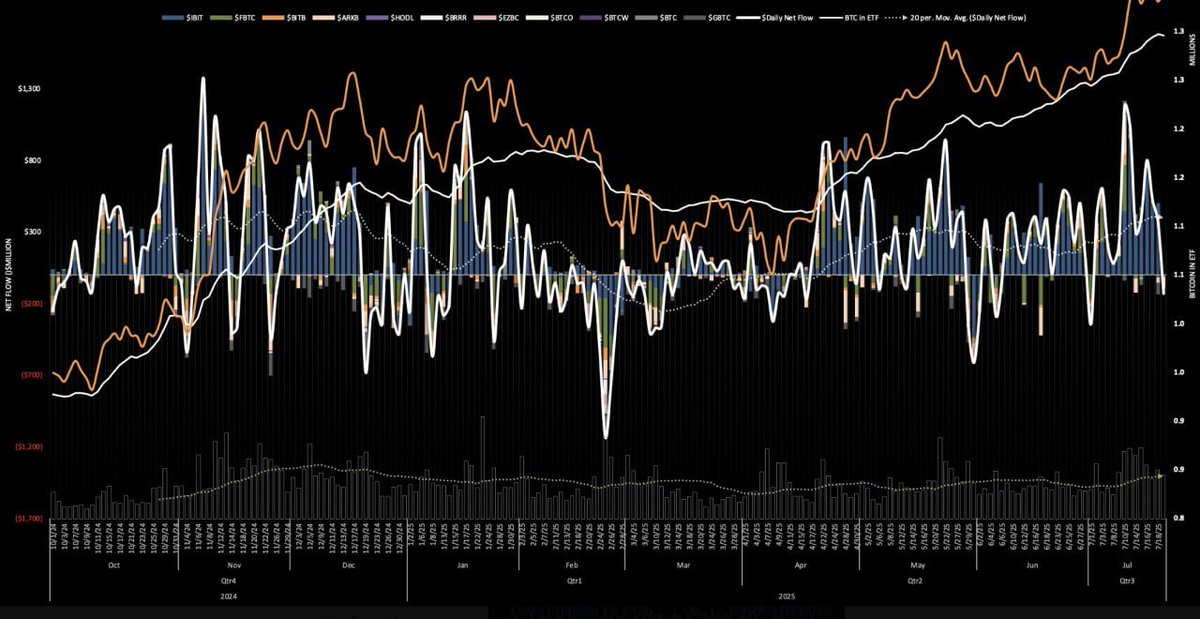Click the $800 axis label
Viewport: 1200px width, 619px height.
pos(32,160)
